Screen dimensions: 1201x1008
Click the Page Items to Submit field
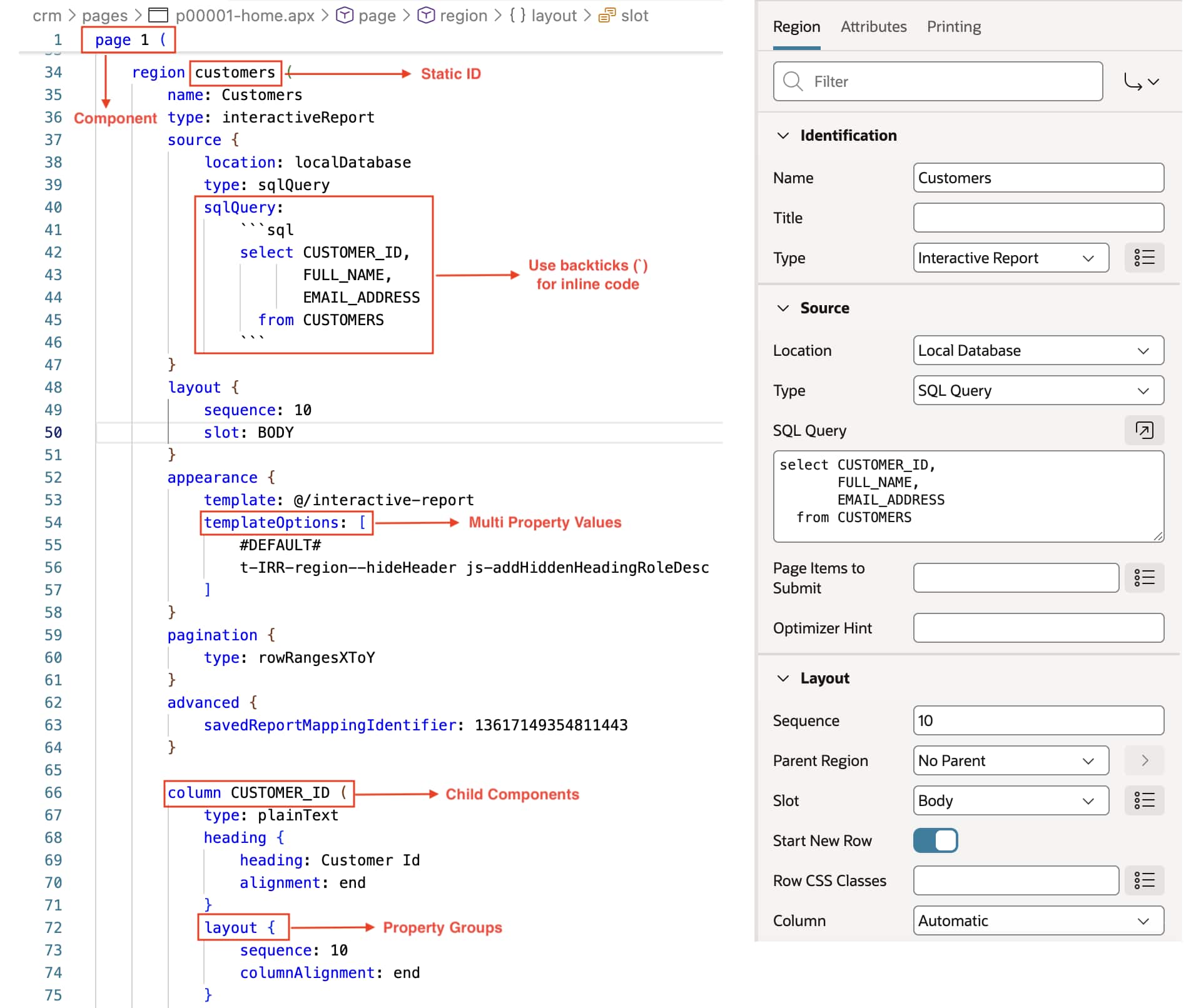point(1016,578)
